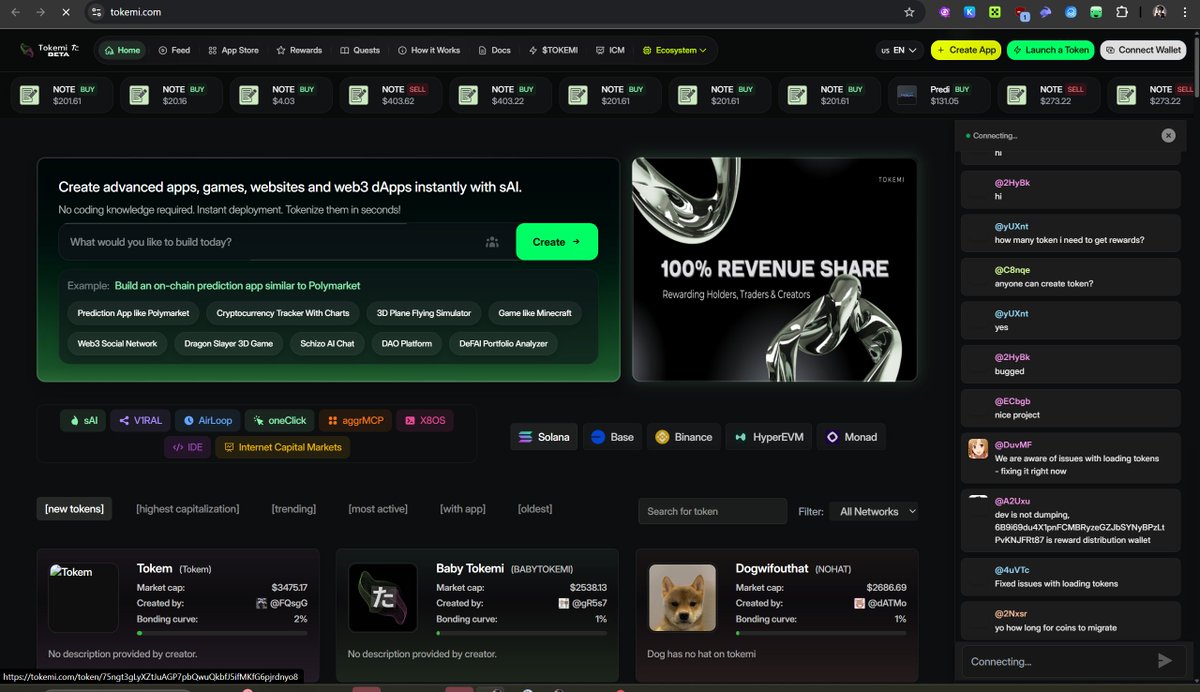1200x692 pixels.
Task: Select the Monad network
Action: click(x=852, y=437)
